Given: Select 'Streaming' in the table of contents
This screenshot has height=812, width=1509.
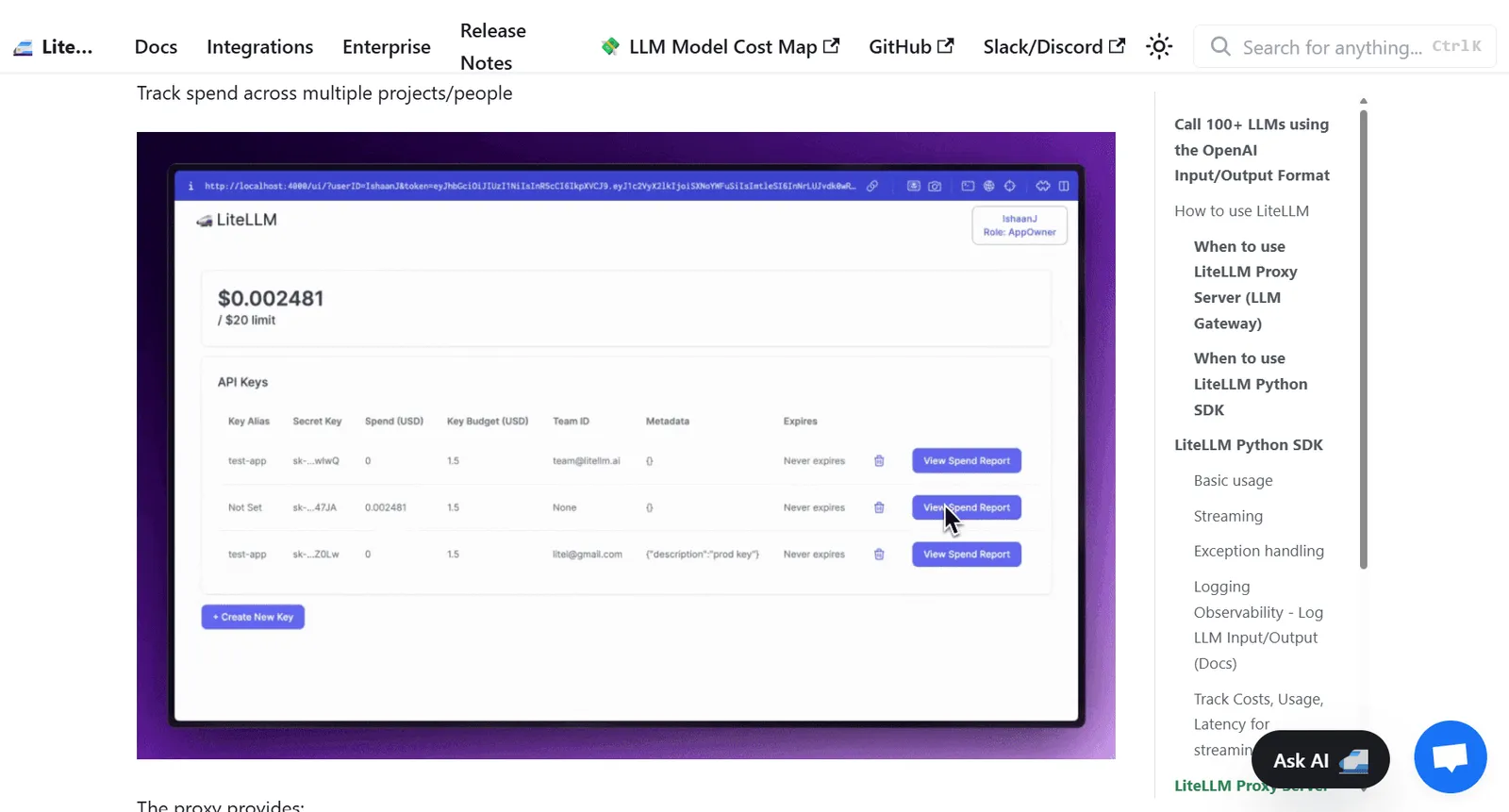Looking at the screenshot, I should tap(1228, 516).
